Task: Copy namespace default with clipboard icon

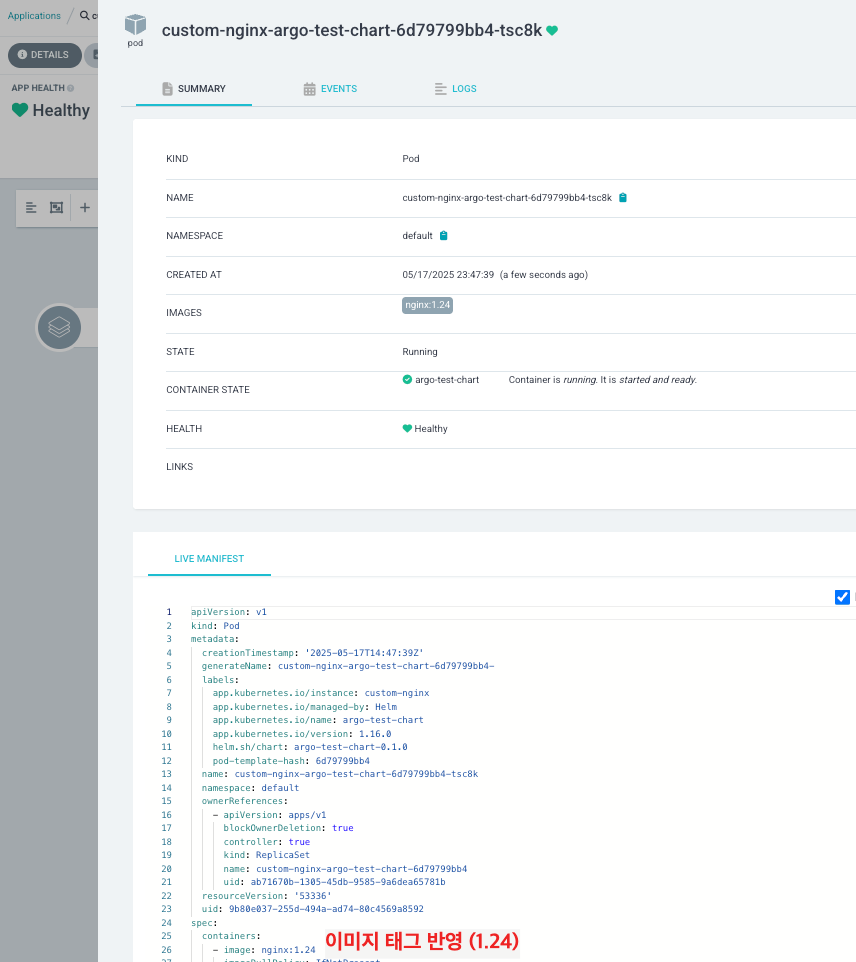Action: coord(444,236)
